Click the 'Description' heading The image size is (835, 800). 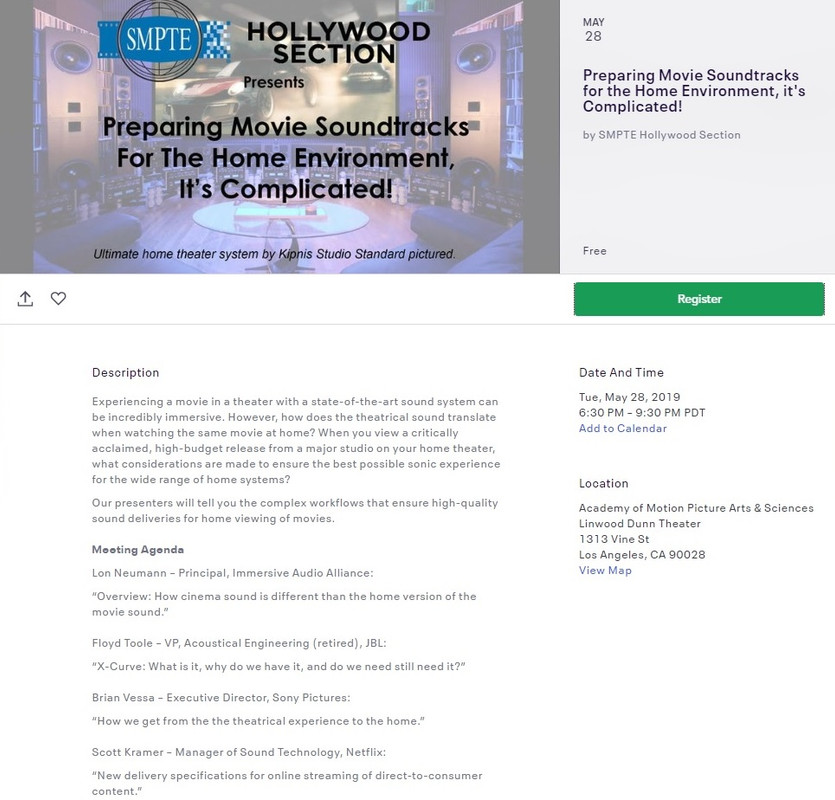pos(126,372)
